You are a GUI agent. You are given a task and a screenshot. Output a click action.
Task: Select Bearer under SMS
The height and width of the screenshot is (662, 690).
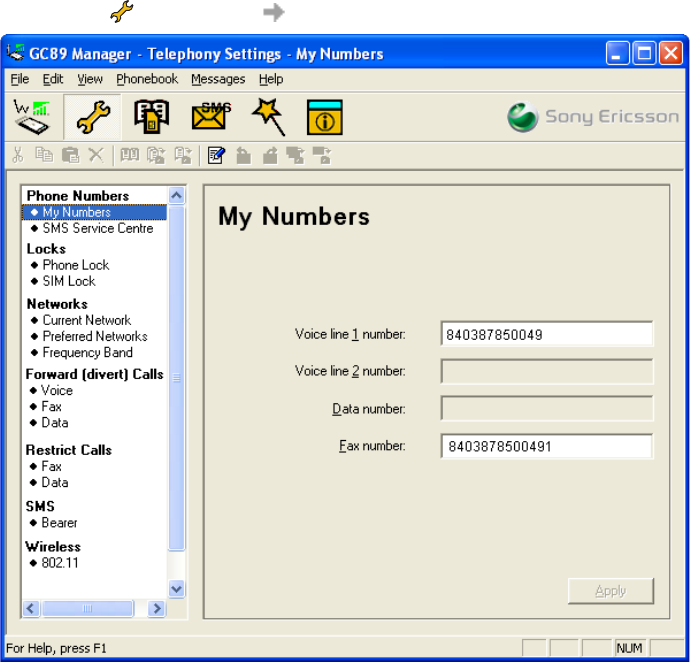(x=59, y=523)
